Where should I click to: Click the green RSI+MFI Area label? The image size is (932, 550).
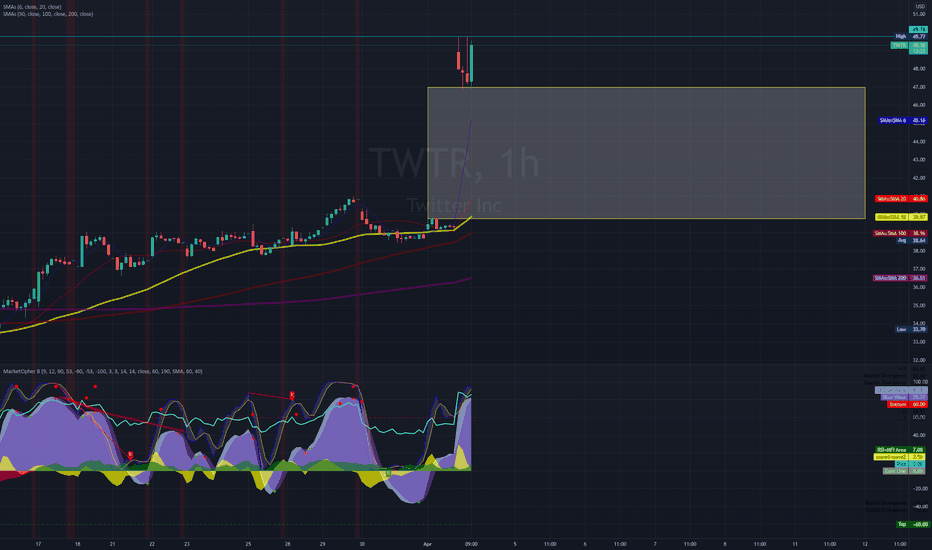(x=900, y=450)
